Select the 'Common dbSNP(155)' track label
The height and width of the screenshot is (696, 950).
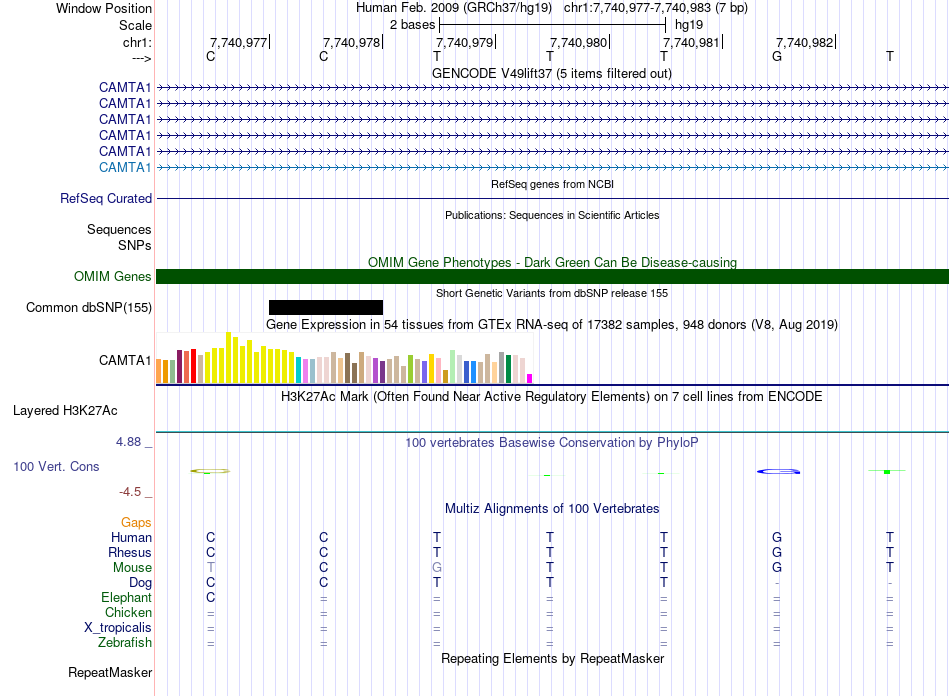point(89,308)
